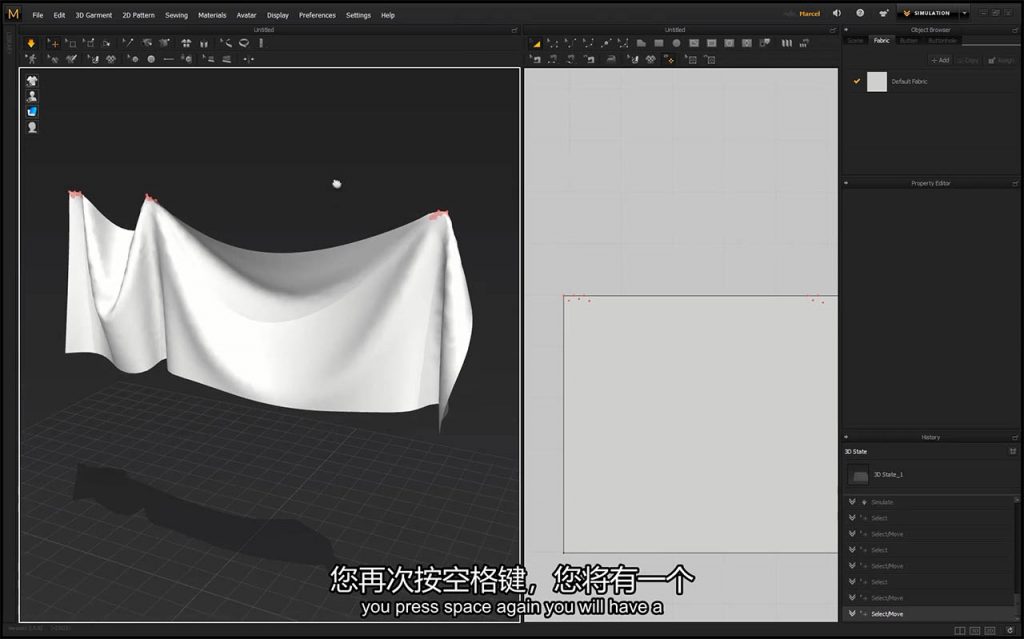Toggle the head-shaped display icon in 3D viewport
Image resolution: width=1024 pixels, height=639 pixels.
(x=32, y=127)
